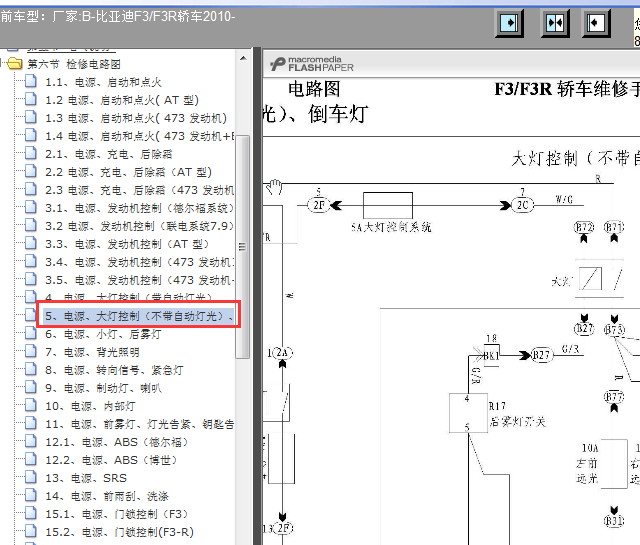Screen dimensions: 640x545
Task: Click the 2A connector node in diagram
Action: [x=282, y=353]
